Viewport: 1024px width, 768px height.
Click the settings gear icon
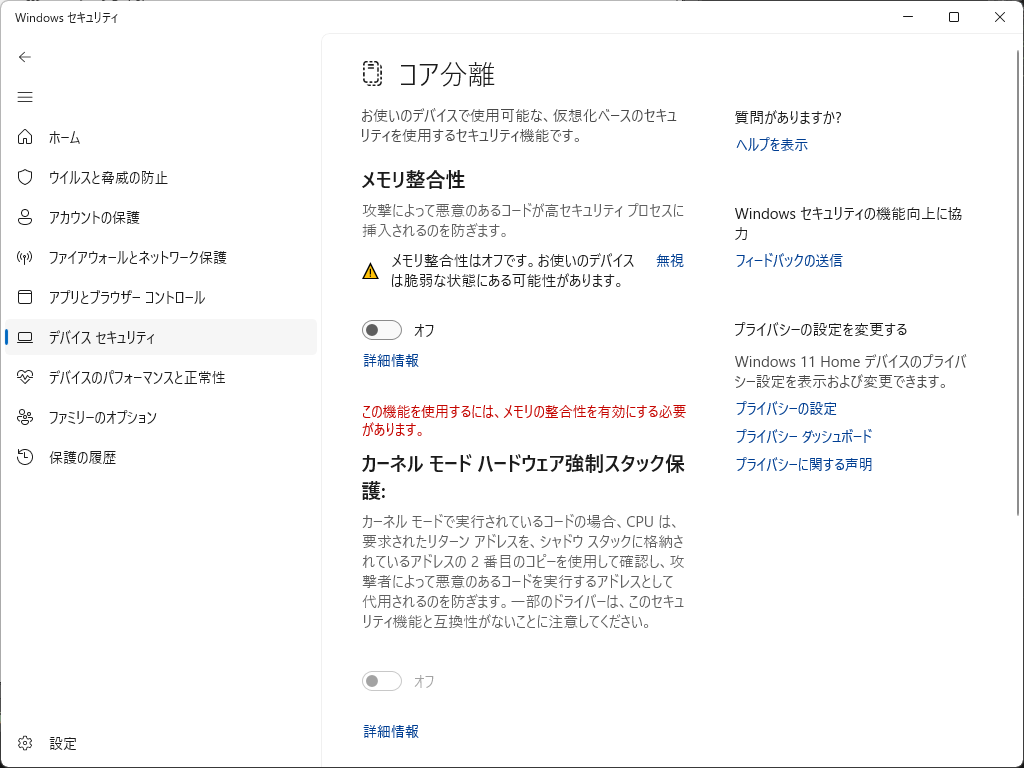25,743
